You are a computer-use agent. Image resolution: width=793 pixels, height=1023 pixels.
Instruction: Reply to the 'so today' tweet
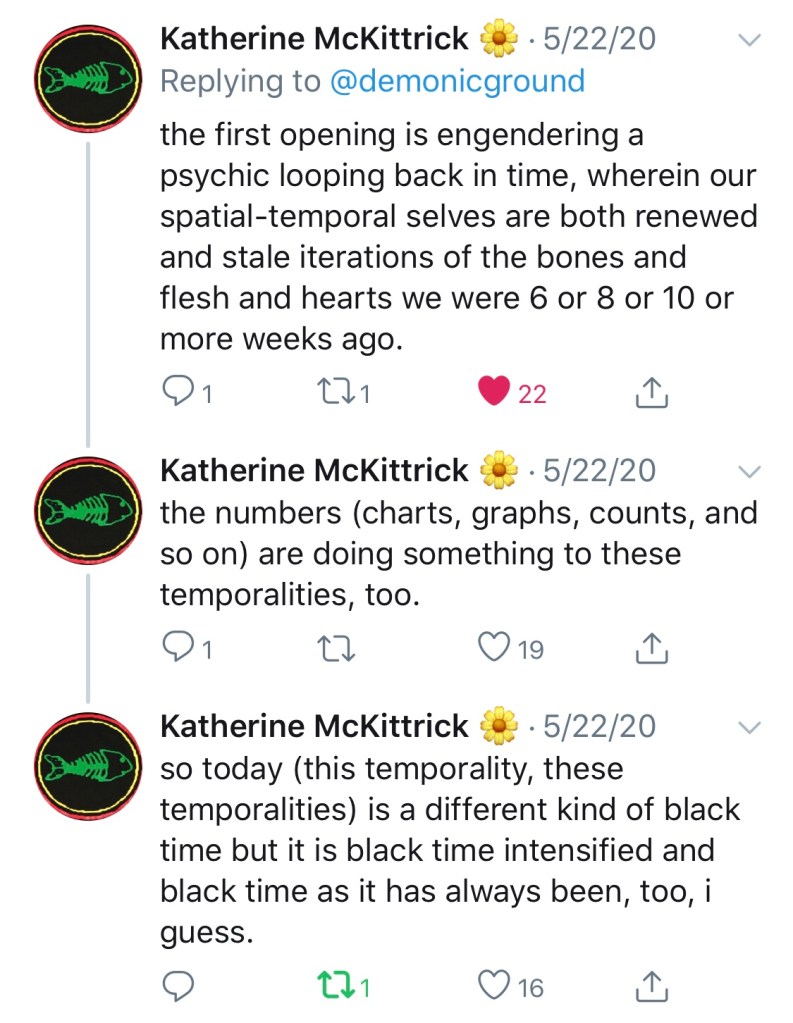coord(177,987)
